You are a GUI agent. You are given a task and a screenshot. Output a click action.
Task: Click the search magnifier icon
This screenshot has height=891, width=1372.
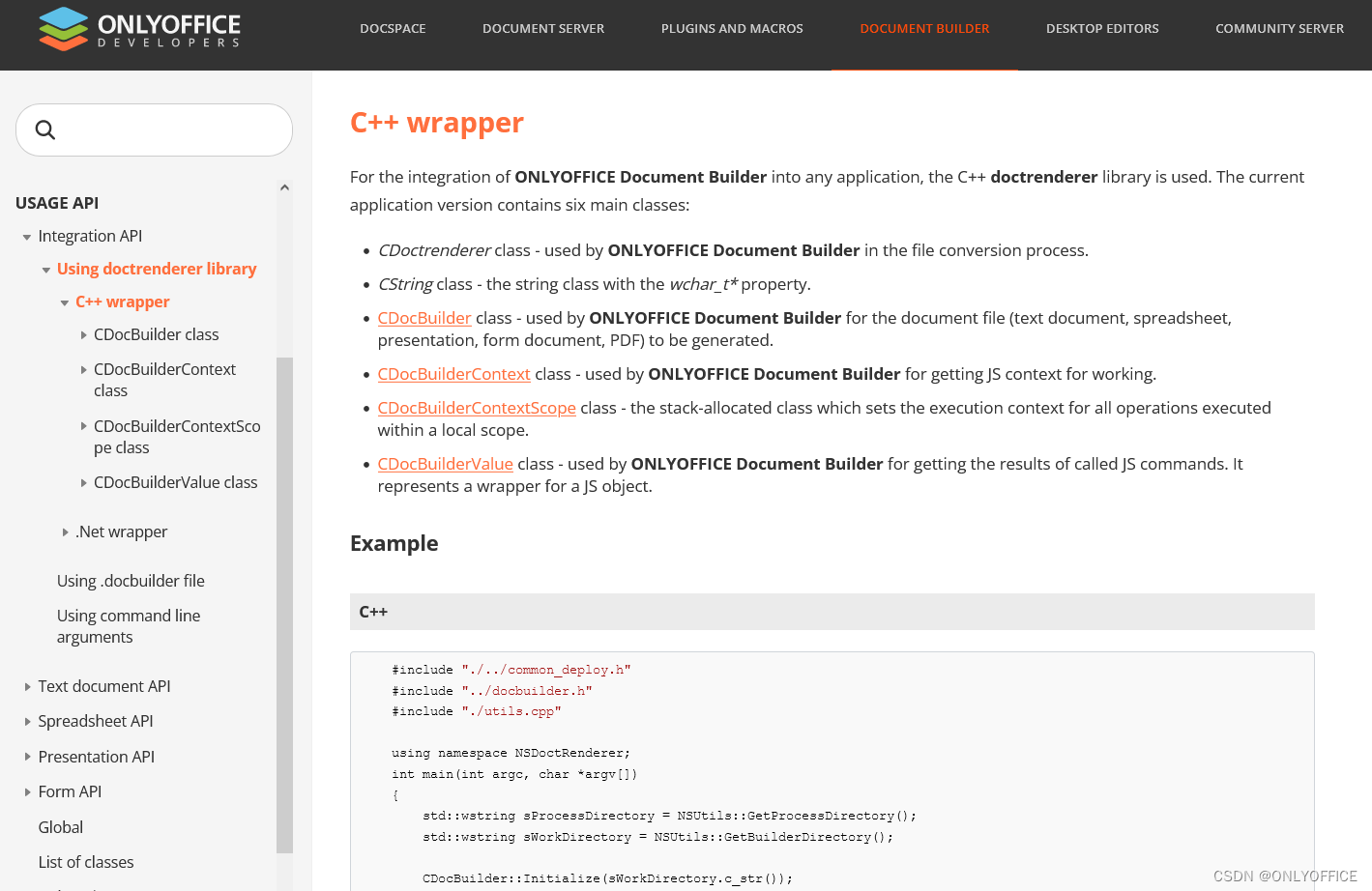pyautogui.click(x=45, y=129)
